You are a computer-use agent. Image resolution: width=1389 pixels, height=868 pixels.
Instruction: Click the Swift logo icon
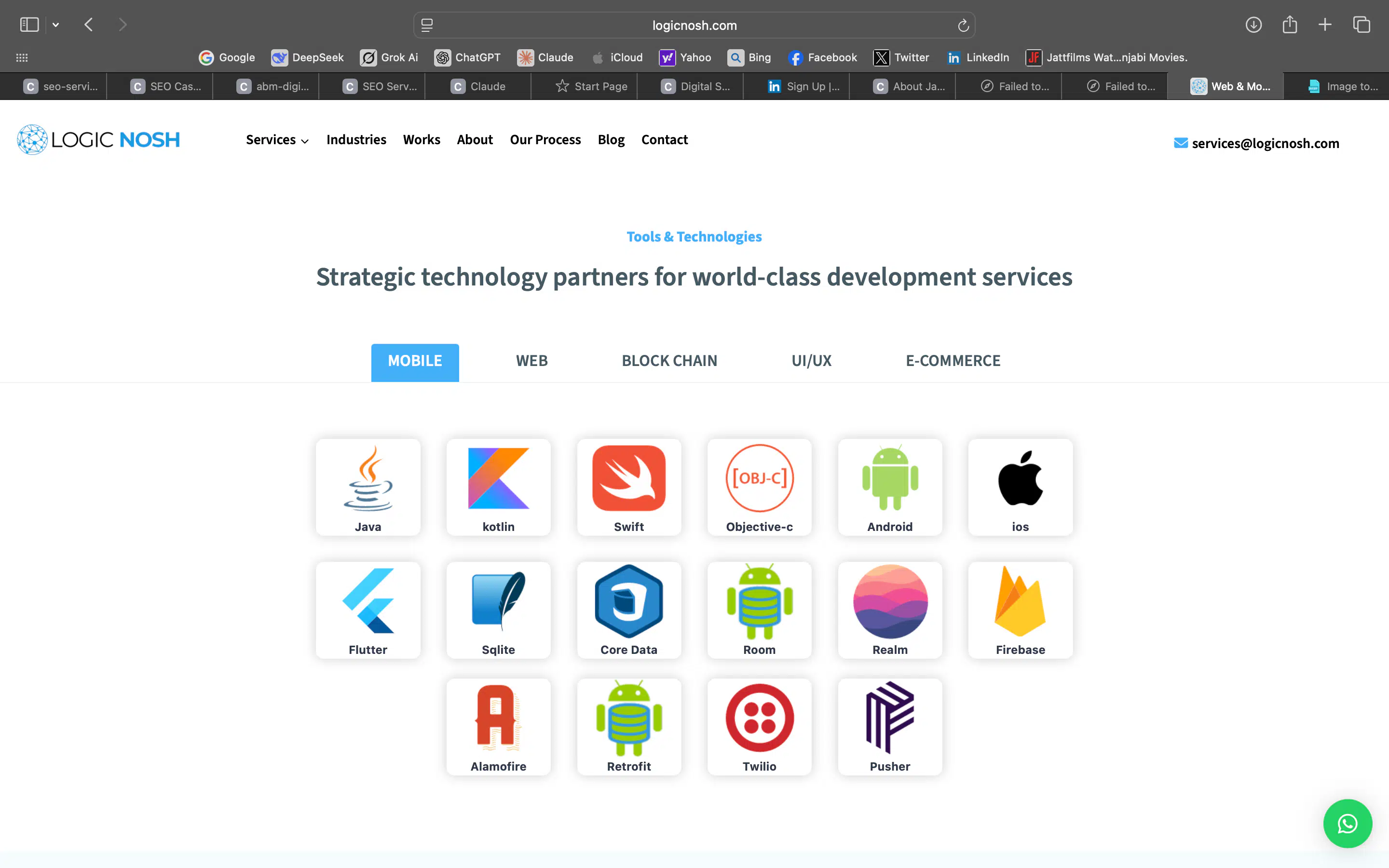[x=628, y=477]
